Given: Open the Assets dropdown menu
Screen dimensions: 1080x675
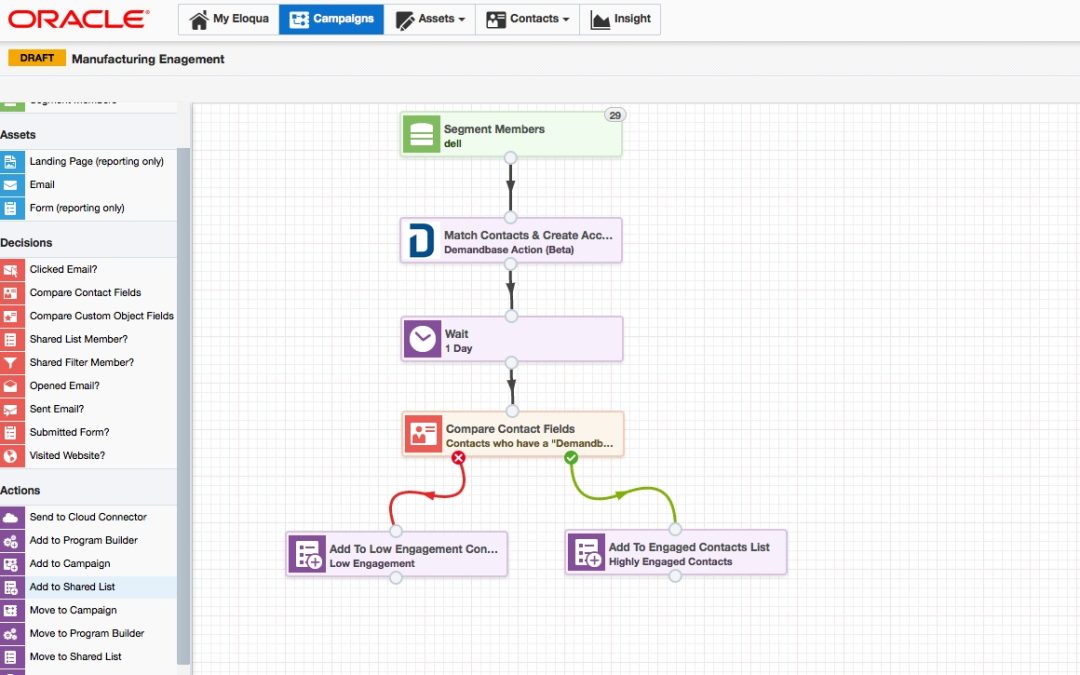Looking at the screenshot, I should (430, 19).
